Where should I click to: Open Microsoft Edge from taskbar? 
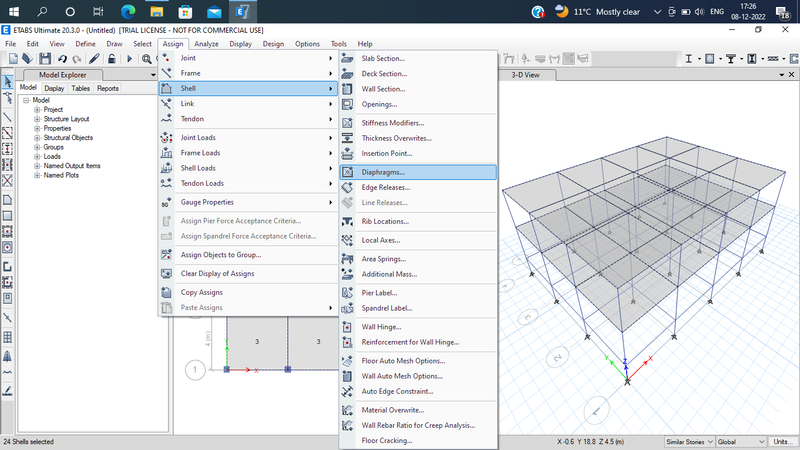128,11
